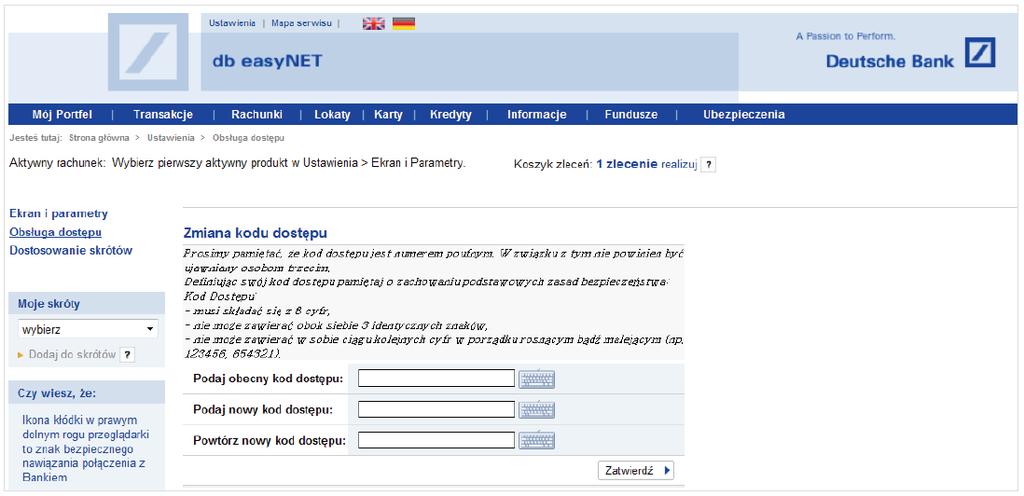This screenshot has height=496, width=1024.
Task: Open the Transakcje menu
Action: tap(163, 115)
